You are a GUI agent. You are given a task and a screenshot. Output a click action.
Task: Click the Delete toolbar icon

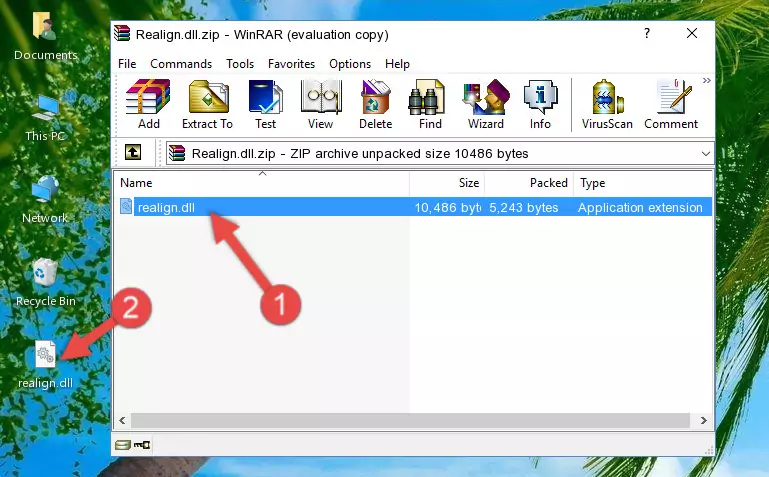[x=376, y=104]
